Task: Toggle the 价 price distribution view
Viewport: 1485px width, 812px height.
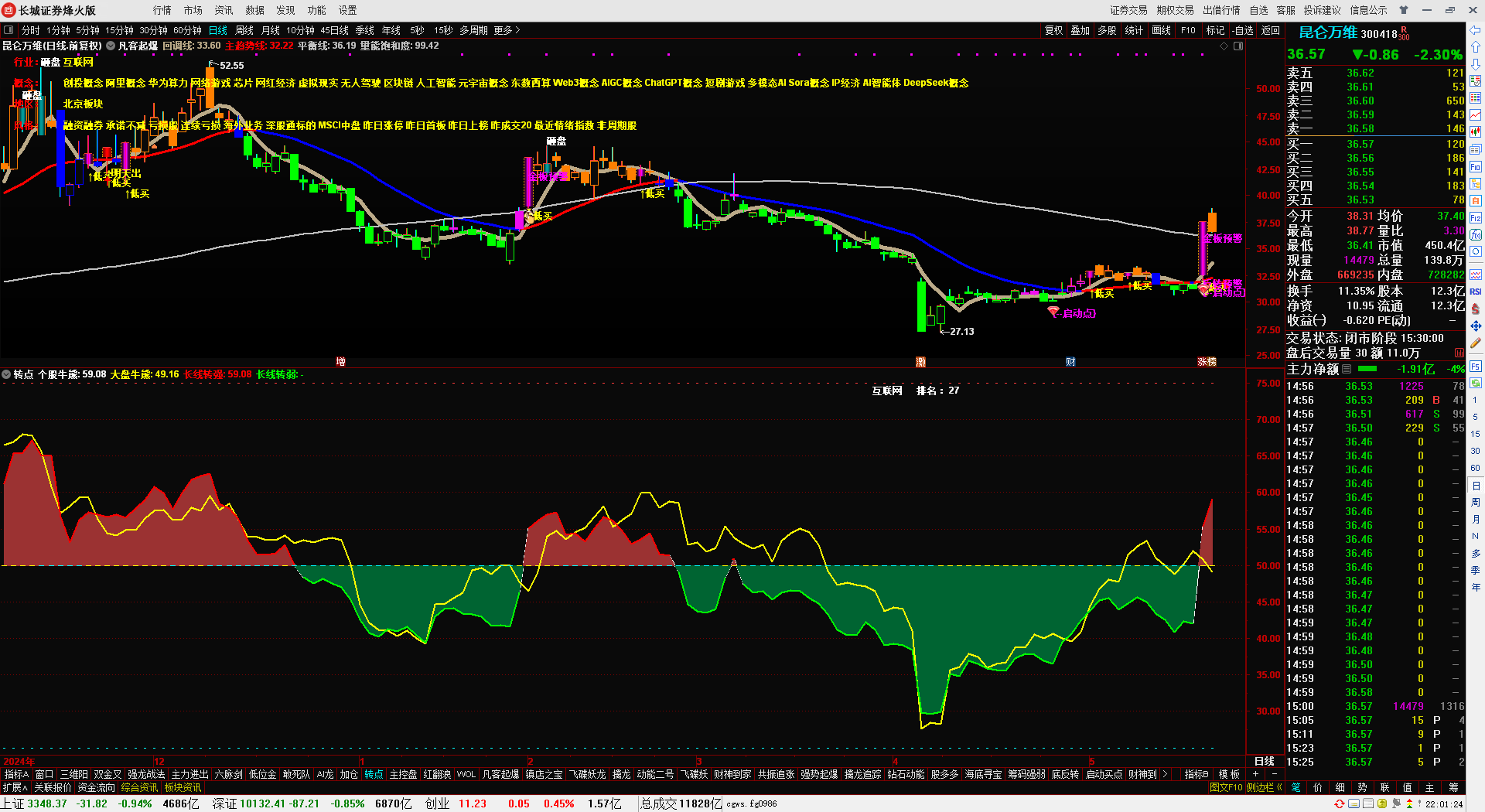Action: (x=1318, y=787)
